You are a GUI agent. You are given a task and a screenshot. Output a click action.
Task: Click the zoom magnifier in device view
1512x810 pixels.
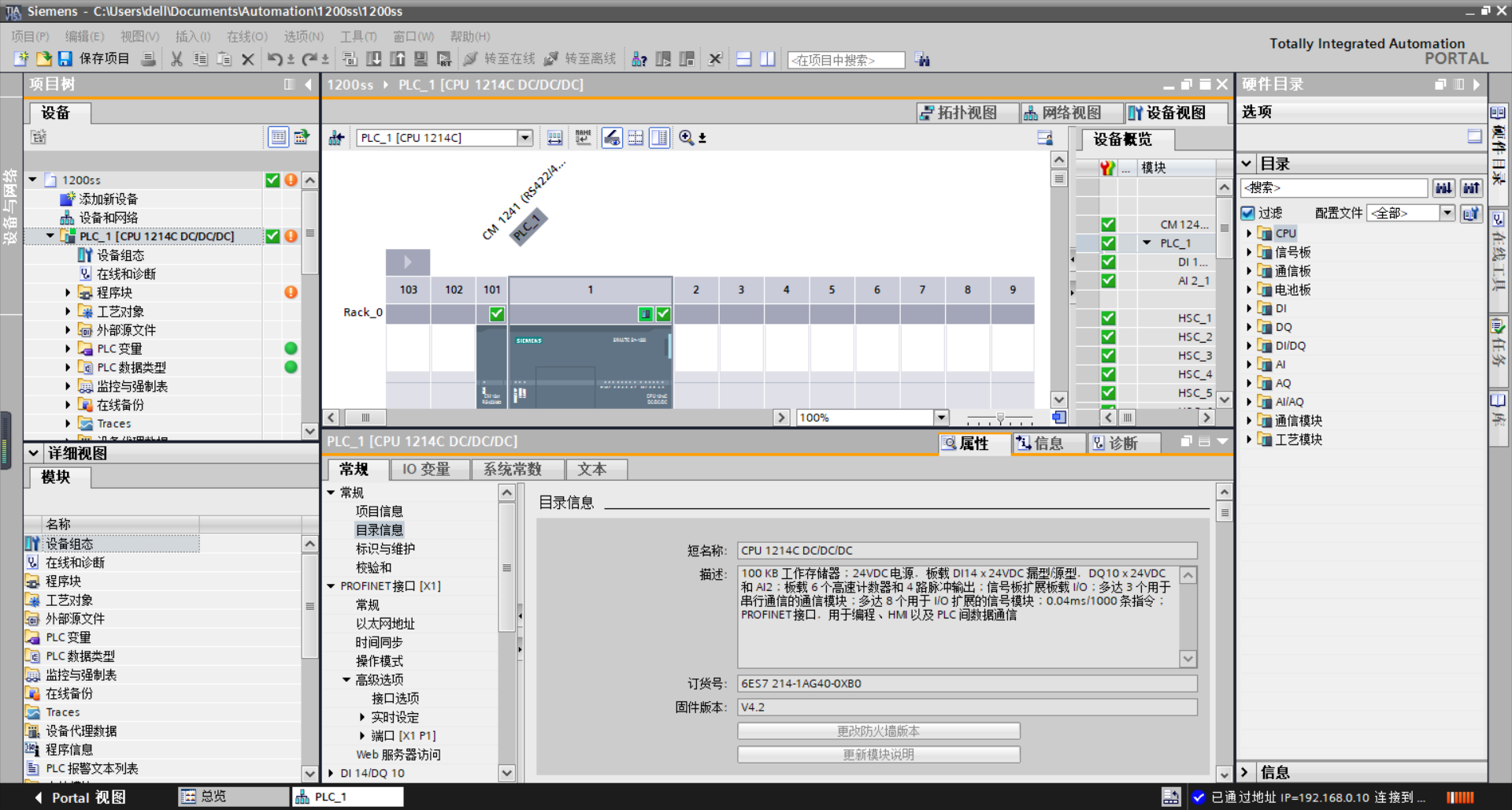686,138
